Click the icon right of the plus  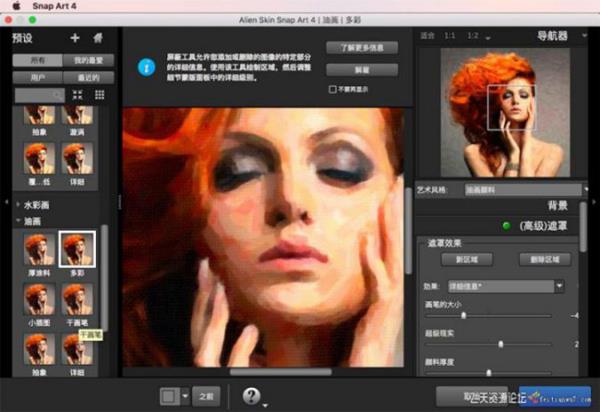tap(98, 38)
